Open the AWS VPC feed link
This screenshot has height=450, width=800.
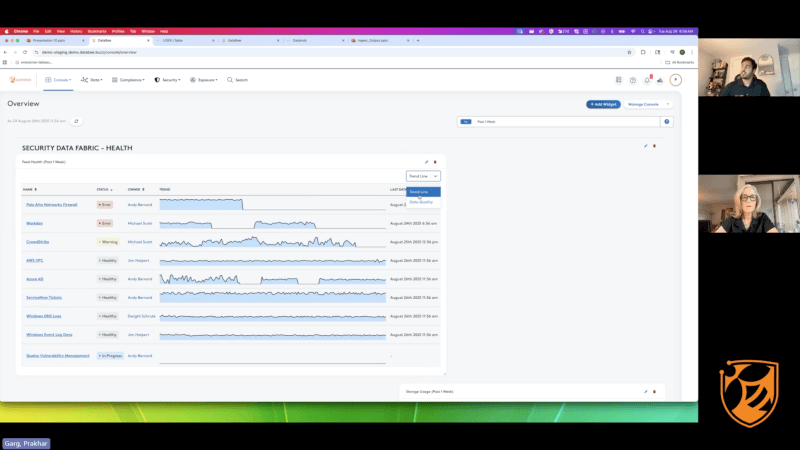point(35,261)
